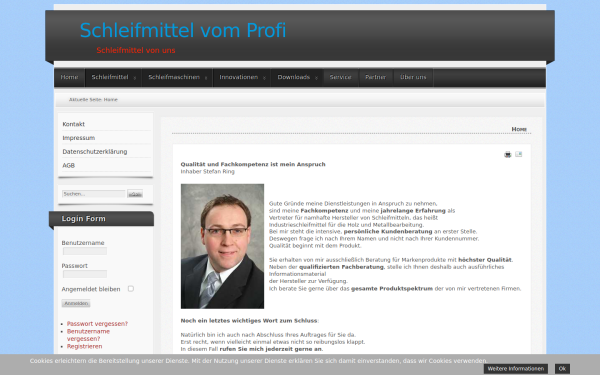Open the Benutzername vergessen? link
This screenshot has height=375, width=600.
[x=88, y=335]
